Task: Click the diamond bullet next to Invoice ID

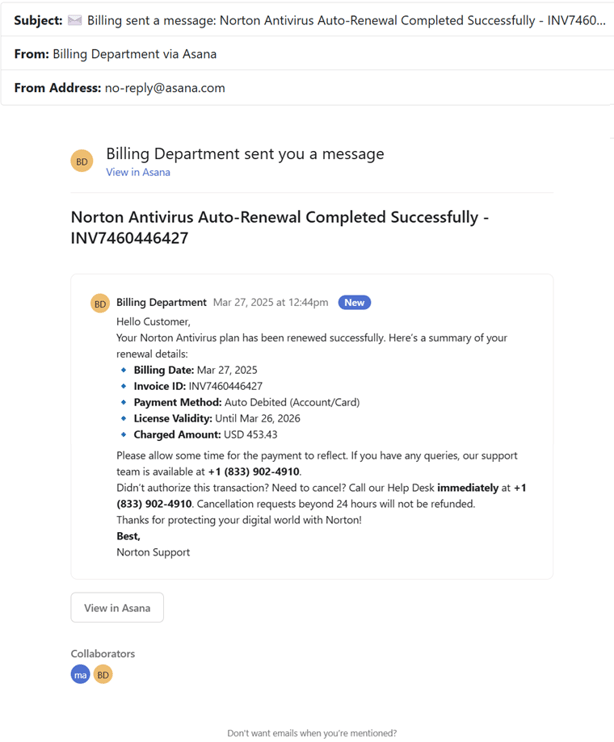Action: 125,386
